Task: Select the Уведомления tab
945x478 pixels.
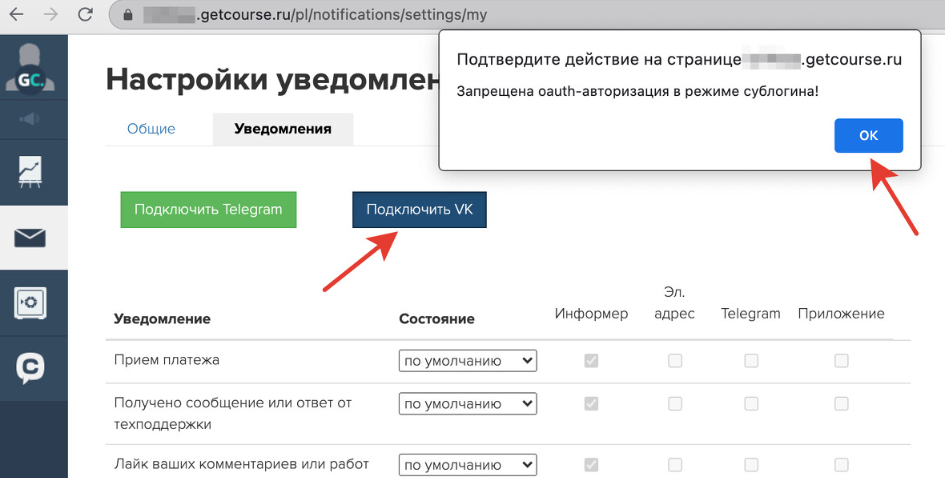Action: point(283,129)
